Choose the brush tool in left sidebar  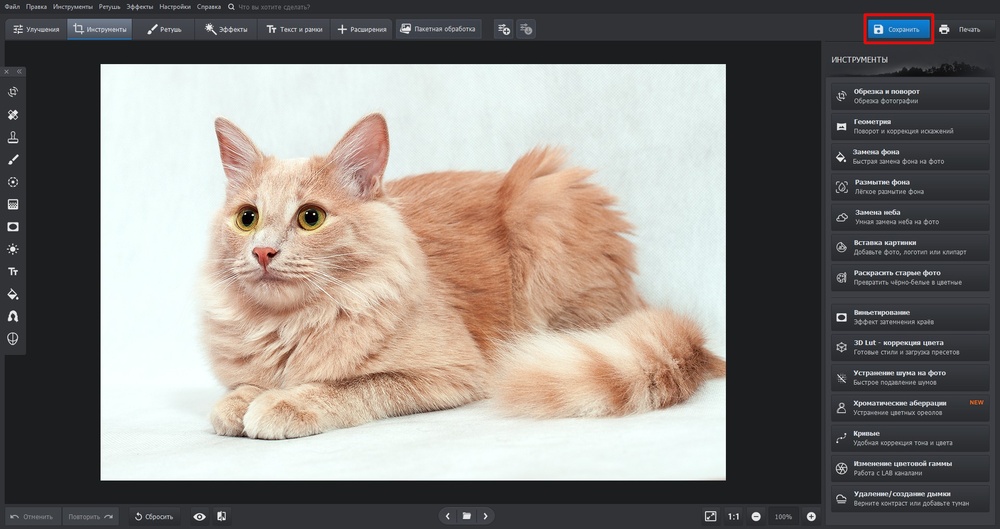tap(13, 160)
